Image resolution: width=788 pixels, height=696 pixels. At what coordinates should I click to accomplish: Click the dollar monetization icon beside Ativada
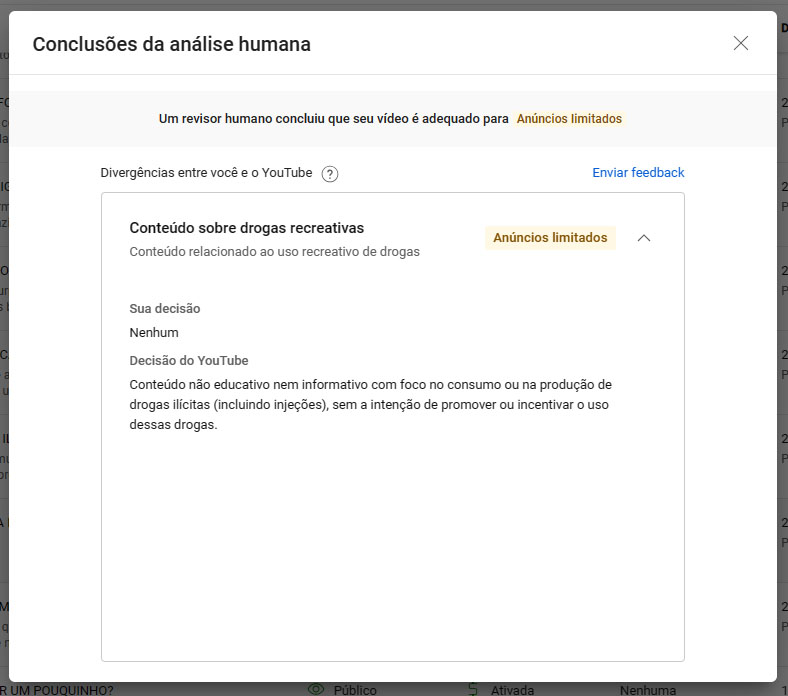click(x=473, y=689)
